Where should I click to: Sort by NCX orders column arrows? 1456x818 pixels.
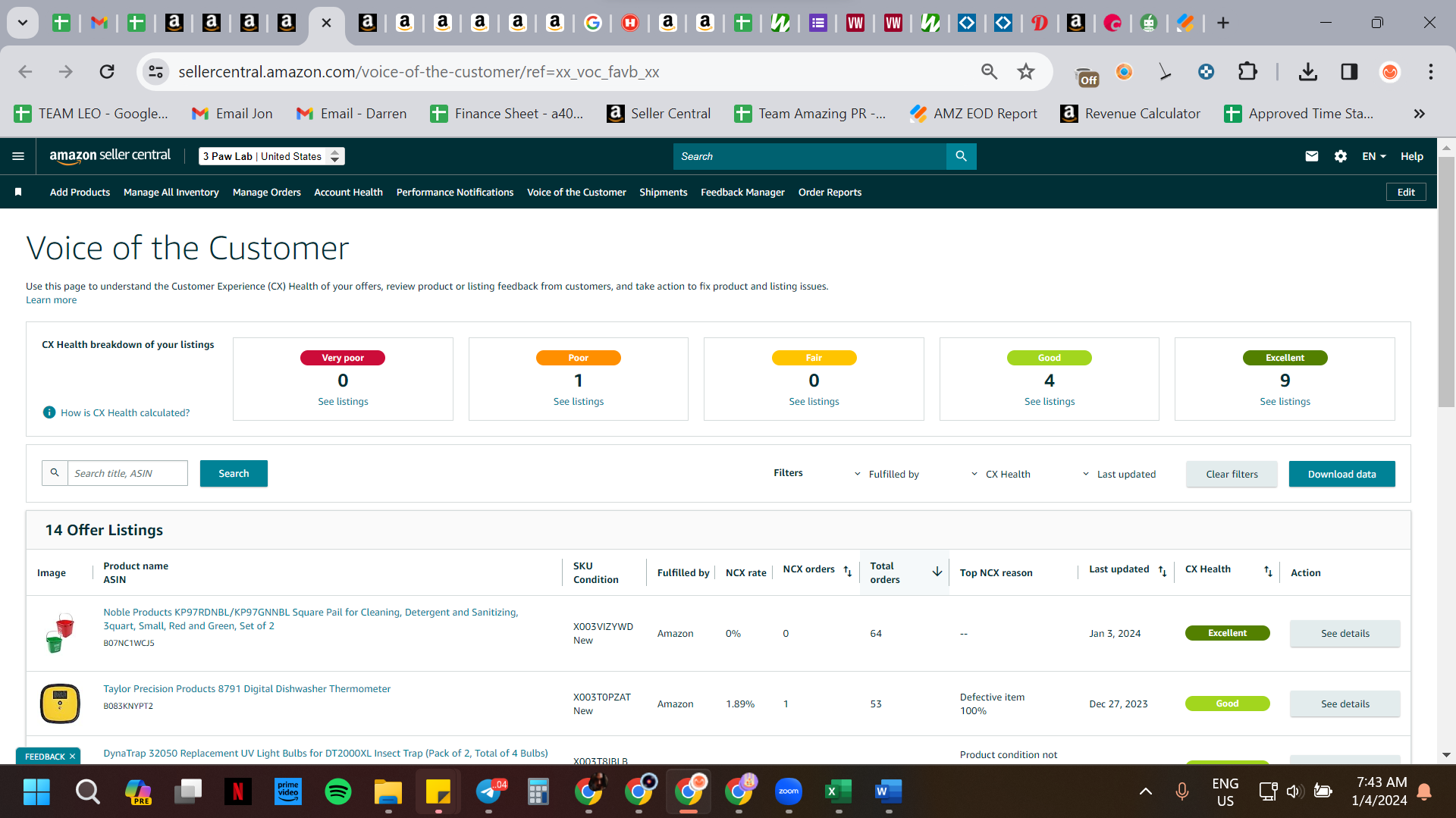(848, 572)
